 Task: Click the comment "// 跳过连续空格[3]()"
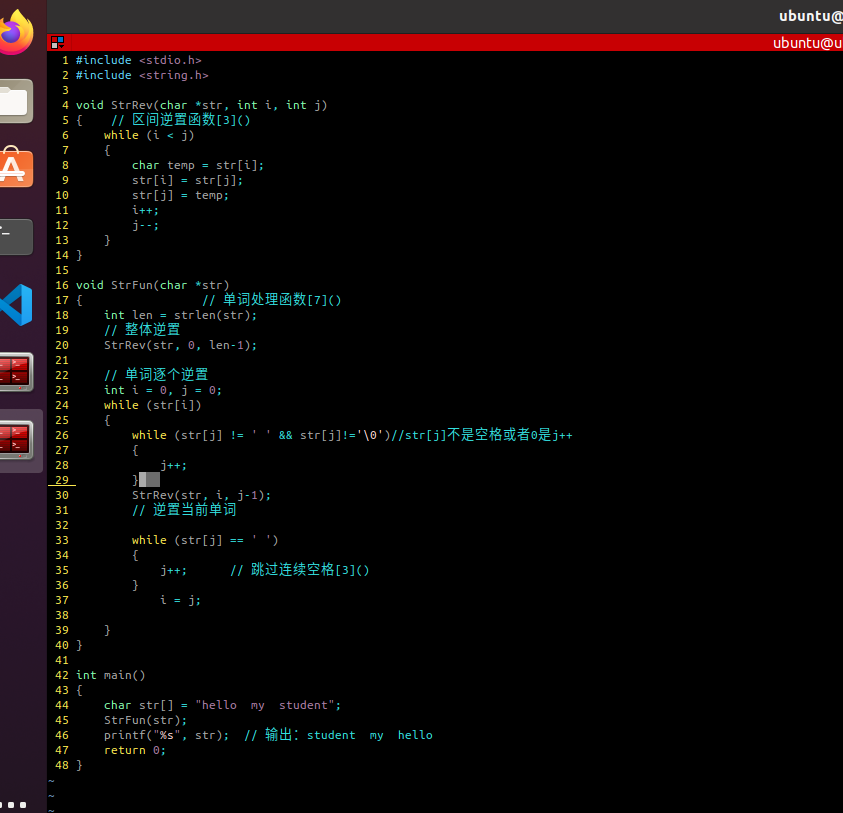click(x=299, y=570)
